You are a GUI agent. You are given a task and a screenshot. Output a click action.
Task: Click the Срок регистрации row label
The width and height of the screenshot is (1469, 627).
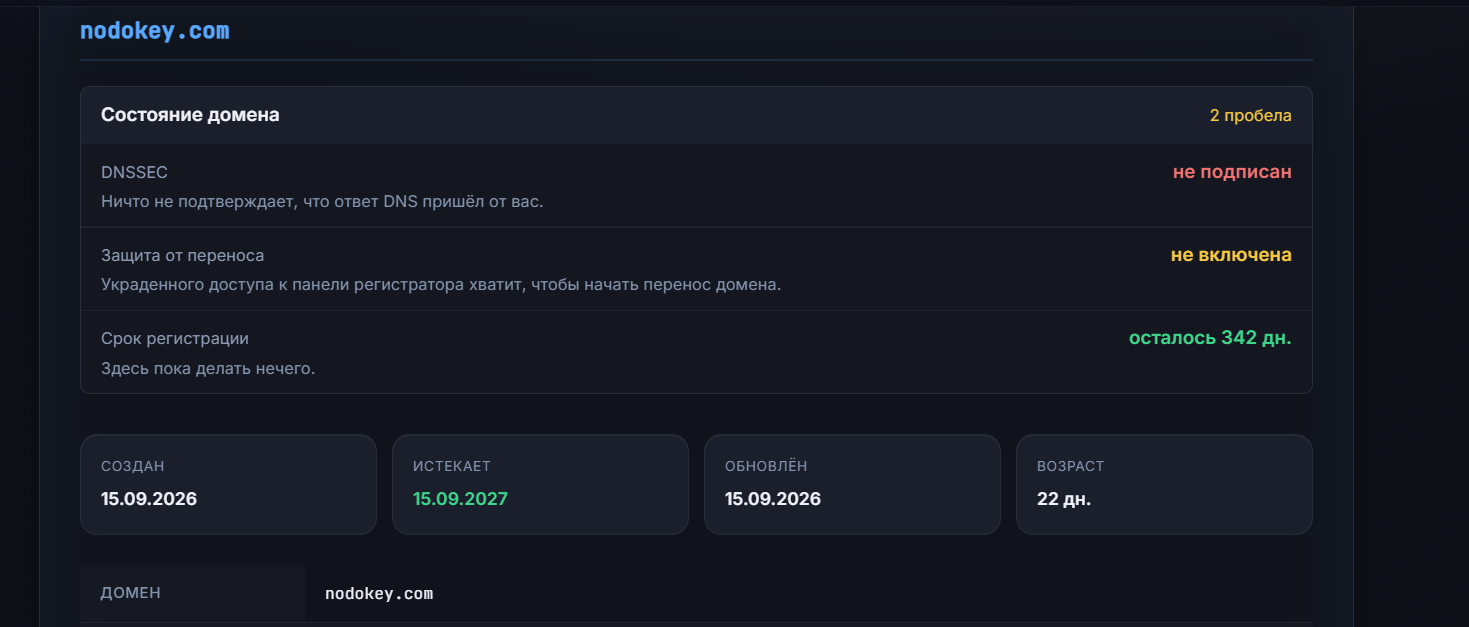175,339
